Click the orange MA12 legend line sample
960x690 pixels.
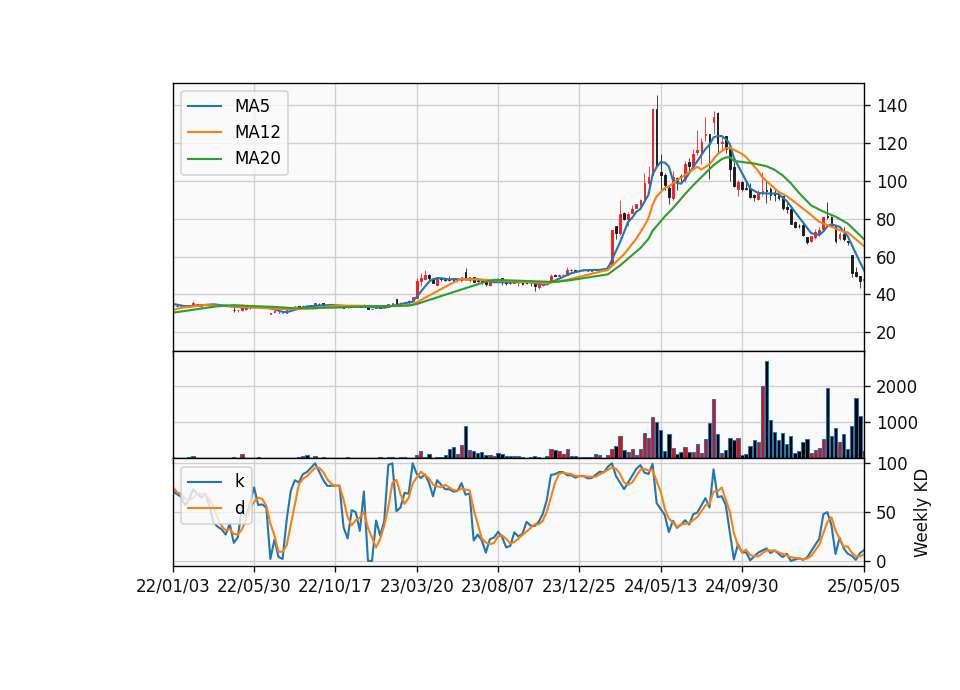[x=204, y=132]
